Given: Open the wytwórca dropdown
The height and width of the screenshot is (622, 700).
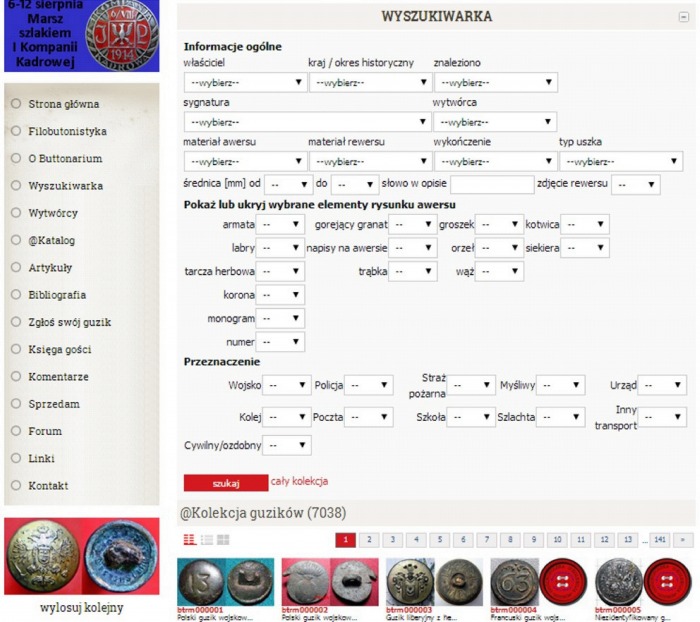Looking at the screenshot, I should pyautogui.click(x=495, y=122).
